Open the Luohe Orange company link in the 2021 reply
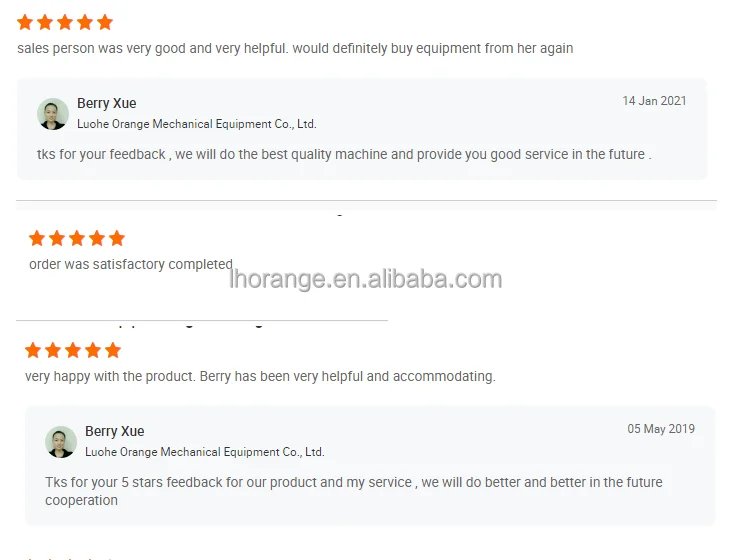The image size is (730, 560). pyautogui.click(x=196, y=124)
